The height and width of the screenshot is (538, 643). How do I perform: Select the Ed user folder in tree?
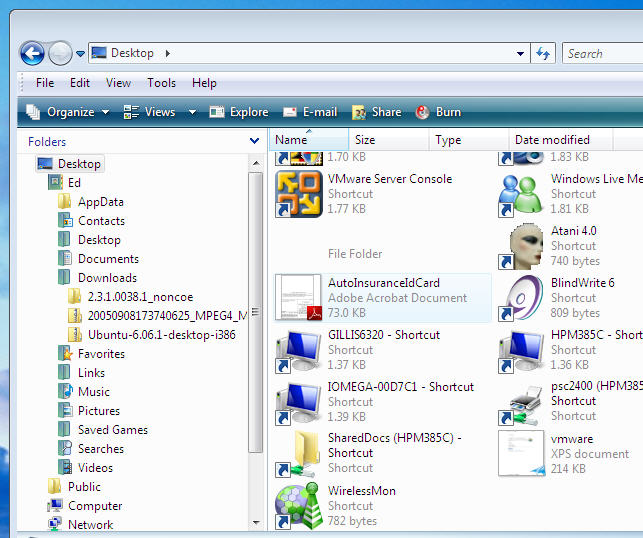click(x=64, y=182)
